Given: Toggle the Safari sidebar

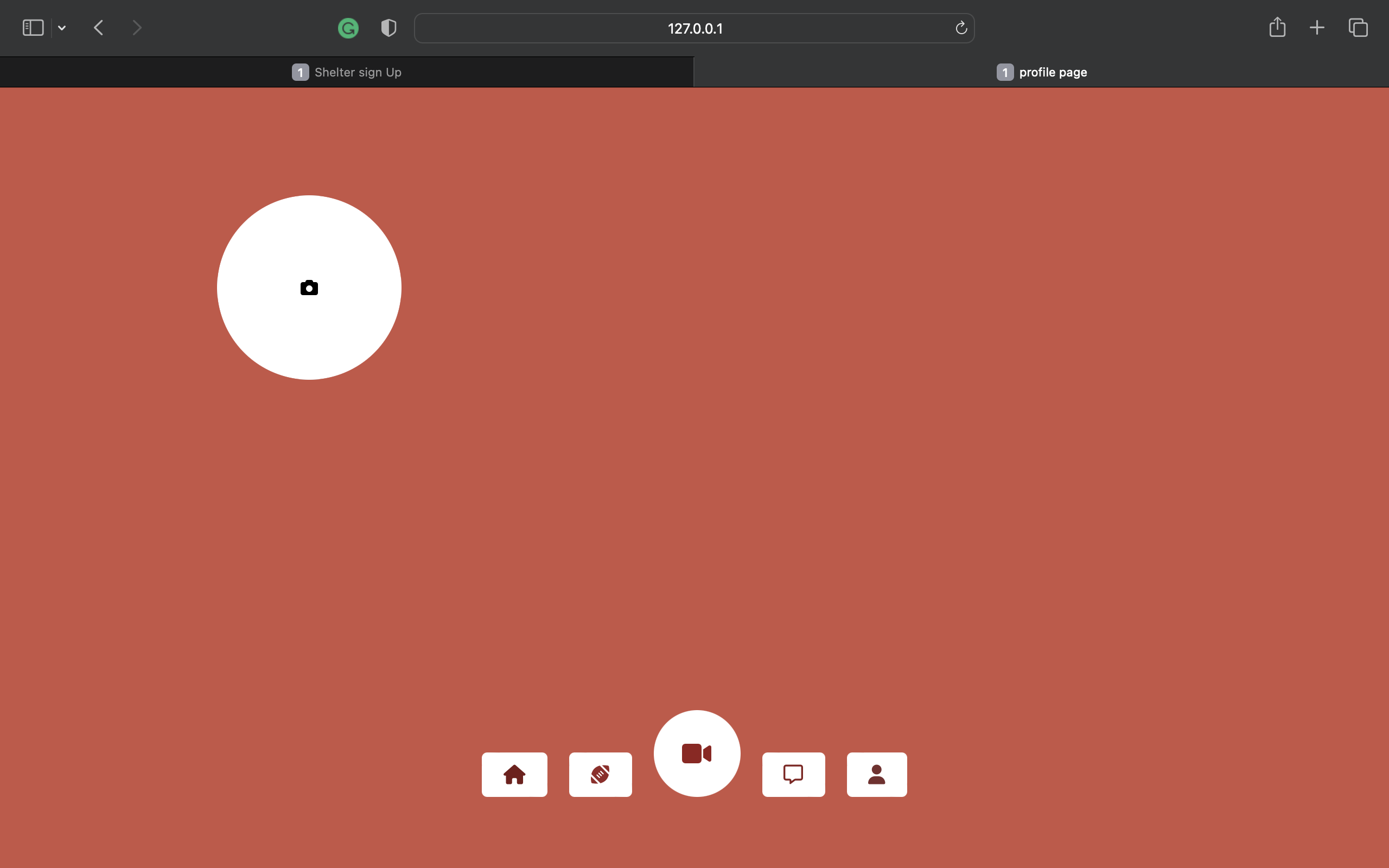Looking at the screenshot, I should (33, 28).
